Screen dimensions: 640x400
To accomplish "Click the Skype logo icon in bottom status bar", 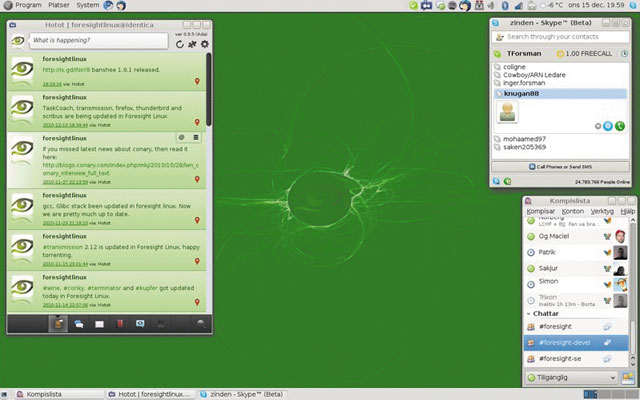I will pyautogui.click(x=496, y=182).
